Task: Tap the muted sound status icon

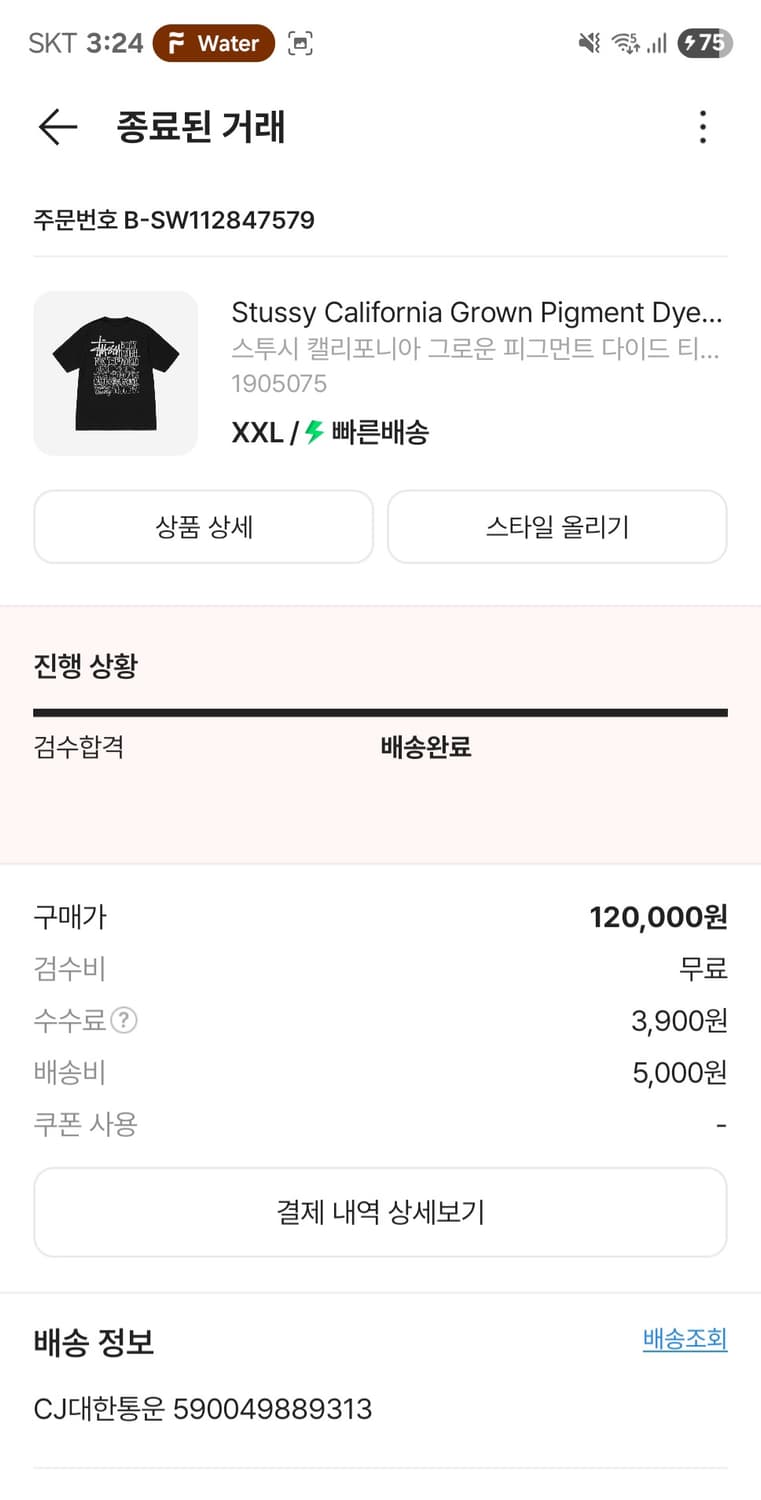Action: pyautogui.click(x=589, y=43)
